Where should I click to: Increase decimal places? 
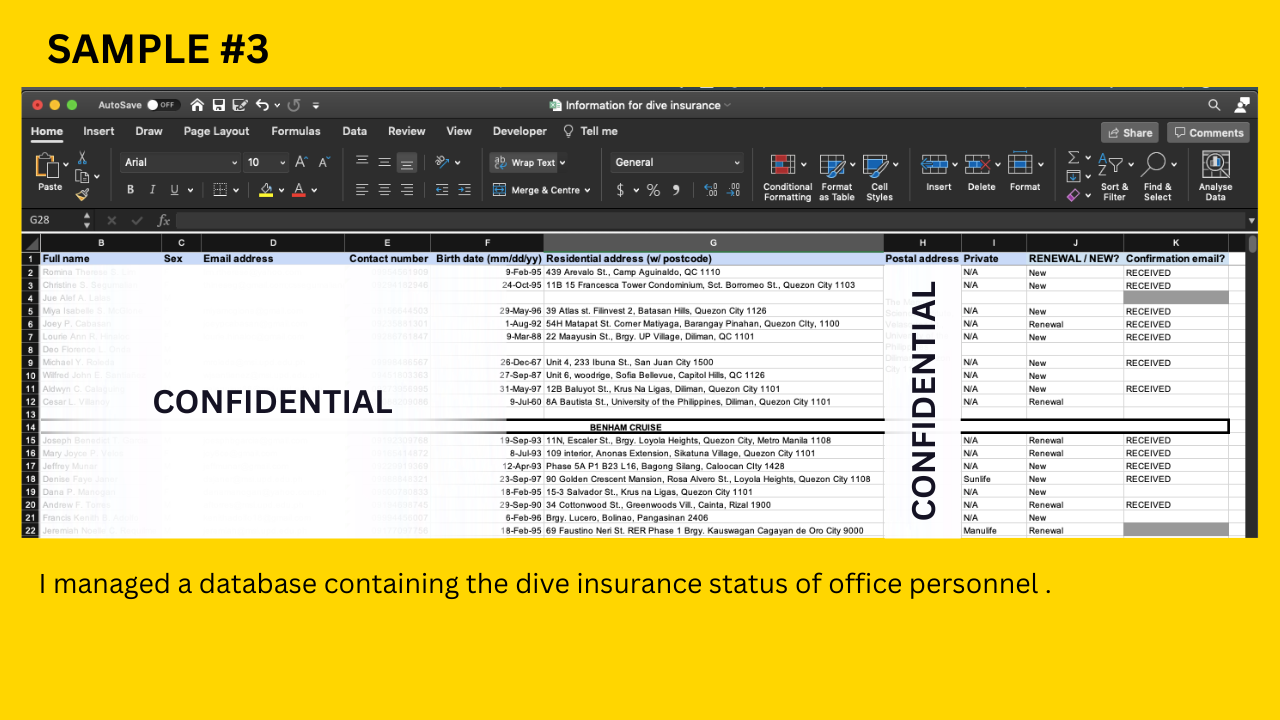click(711, 190)
